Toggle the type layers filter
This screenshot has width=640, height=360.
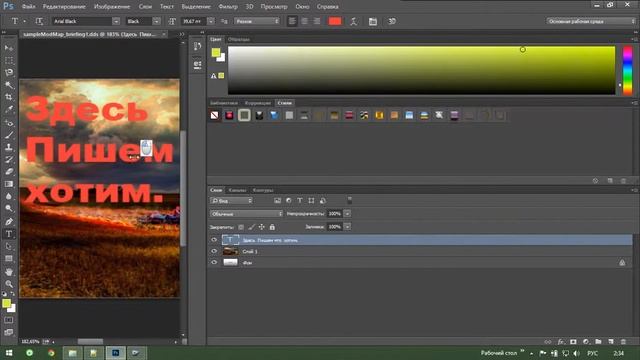pyautogui.click(x=300, y=200)
